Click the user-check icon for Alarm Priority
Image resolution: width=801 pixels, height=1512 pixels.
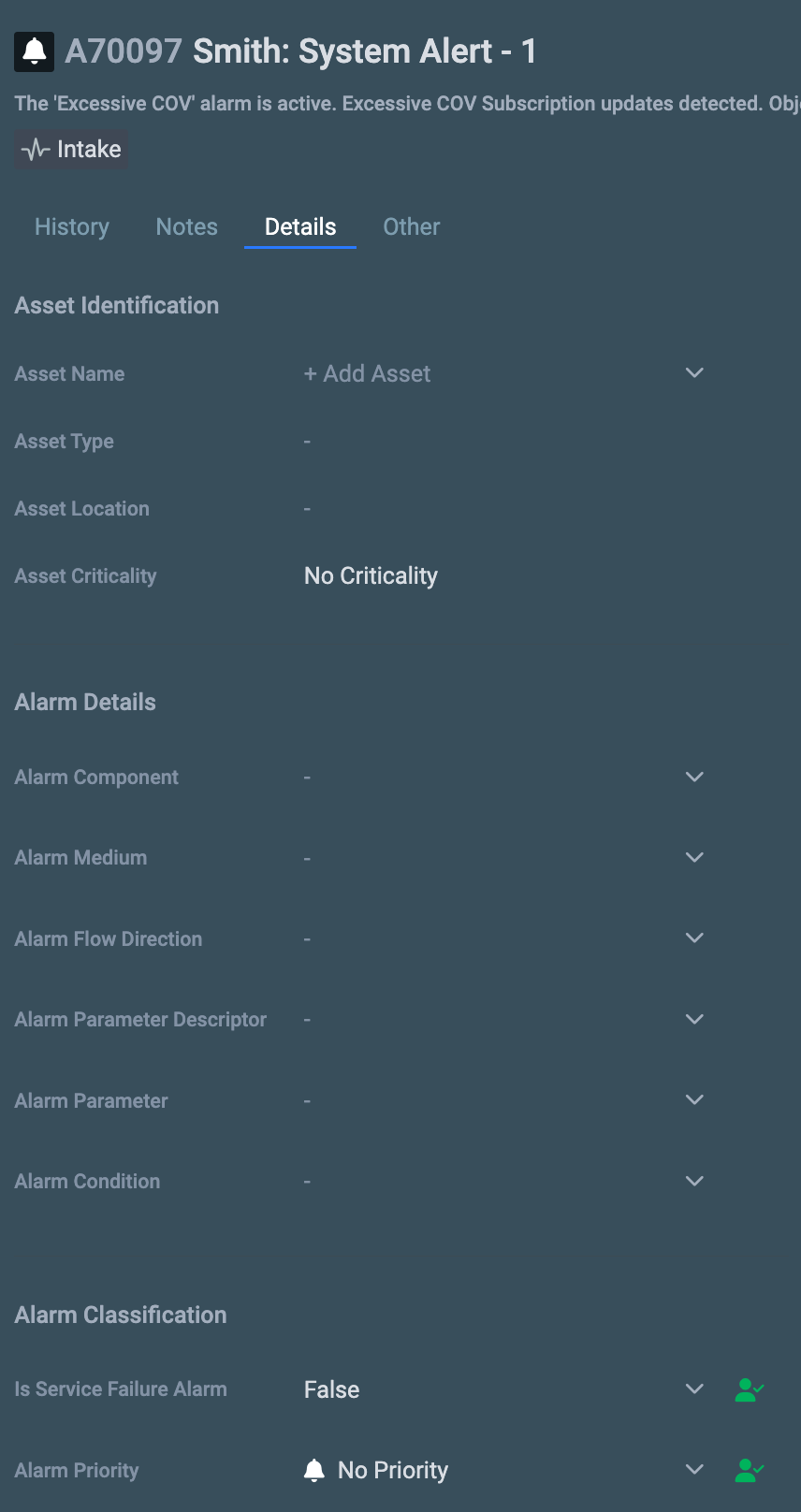[x=749, y=1470]
